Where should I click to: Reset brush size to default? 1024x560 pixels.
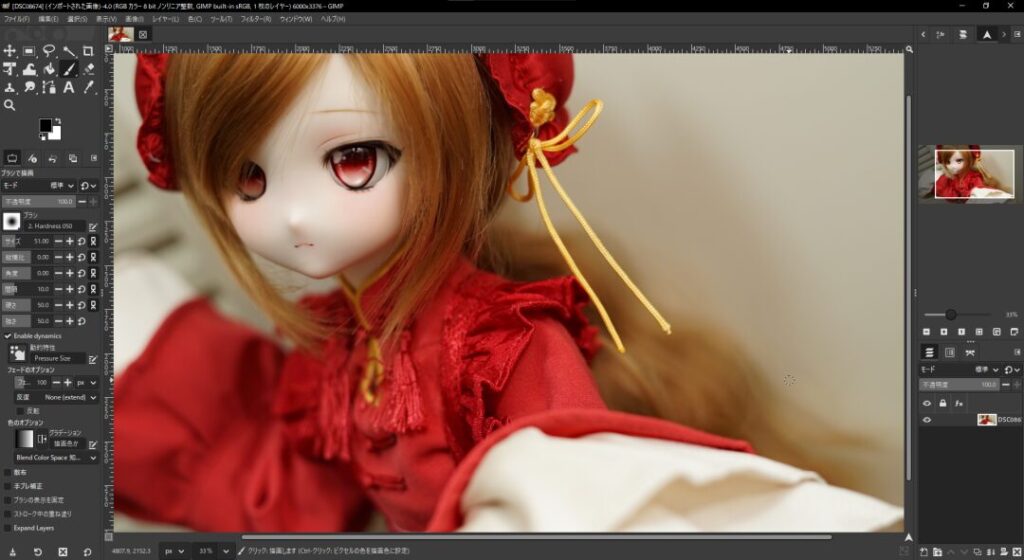[x=82, y=241]
